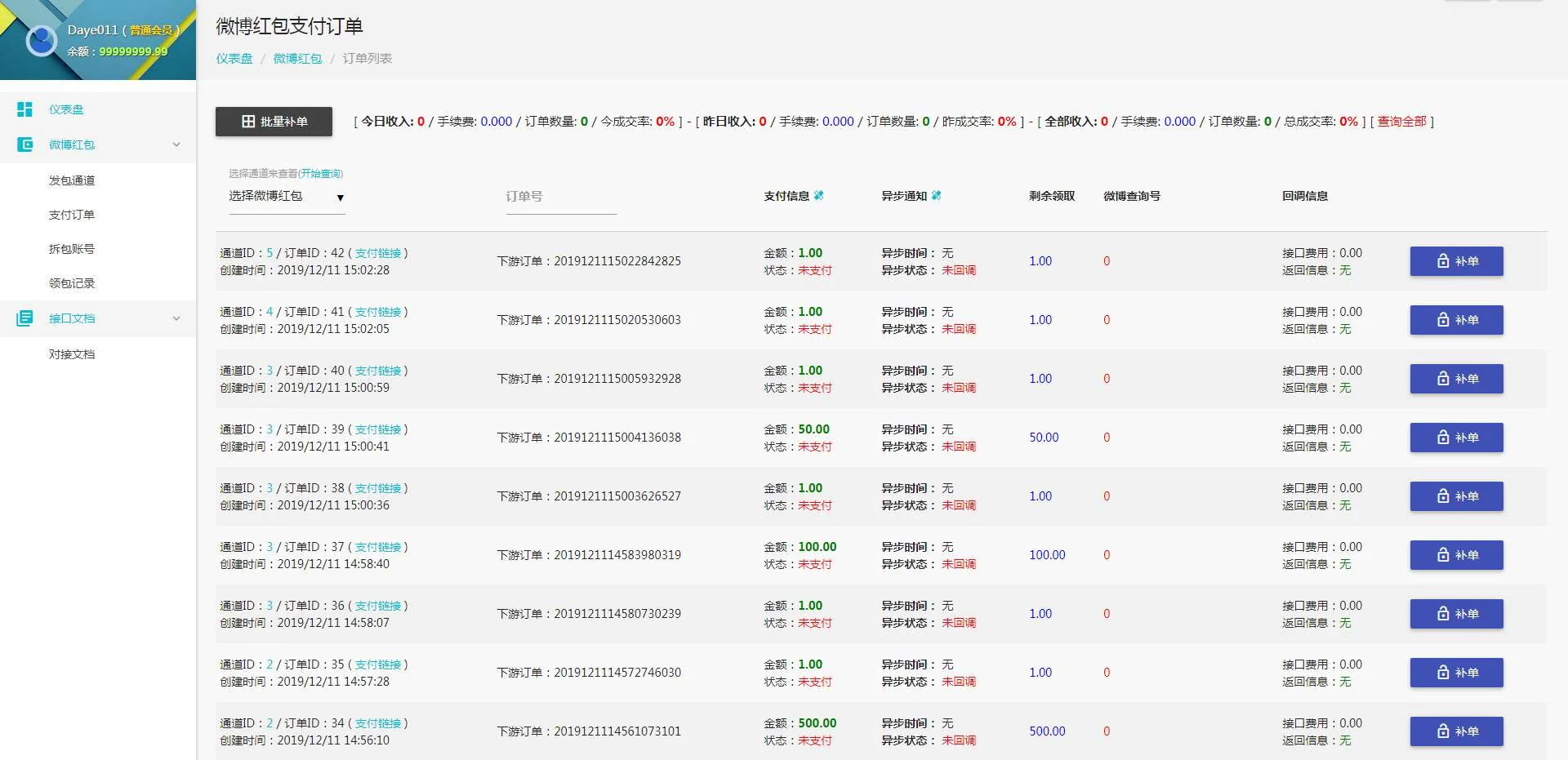Open 发包通道 in the sidebar
Screen dimensions: 1568x760
pos(72,180)
